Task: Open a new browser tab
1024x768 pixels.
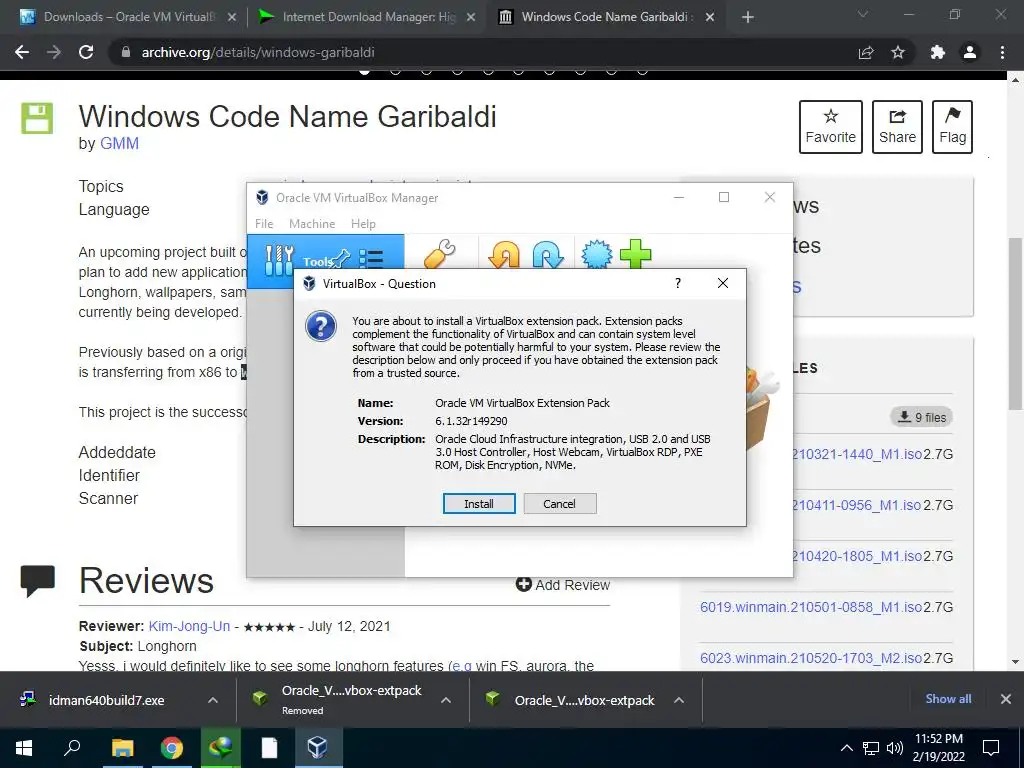Action: coord(748,17)
